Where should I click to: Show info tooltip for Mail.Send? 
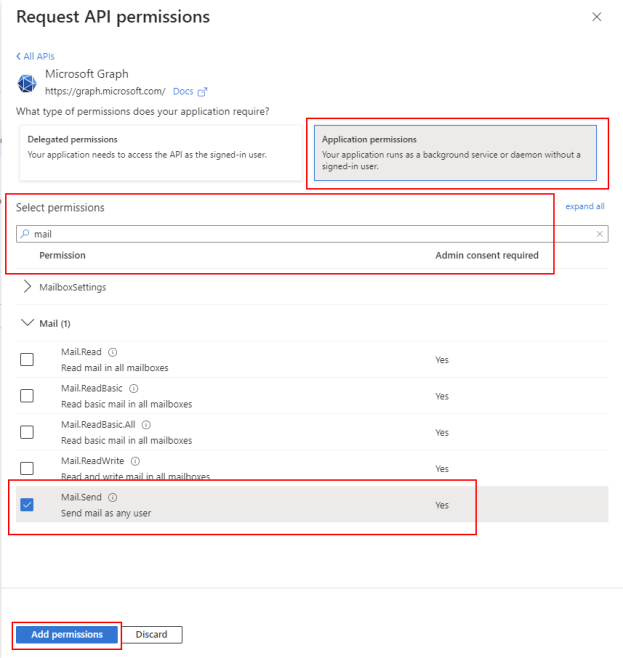pos(113,497)
